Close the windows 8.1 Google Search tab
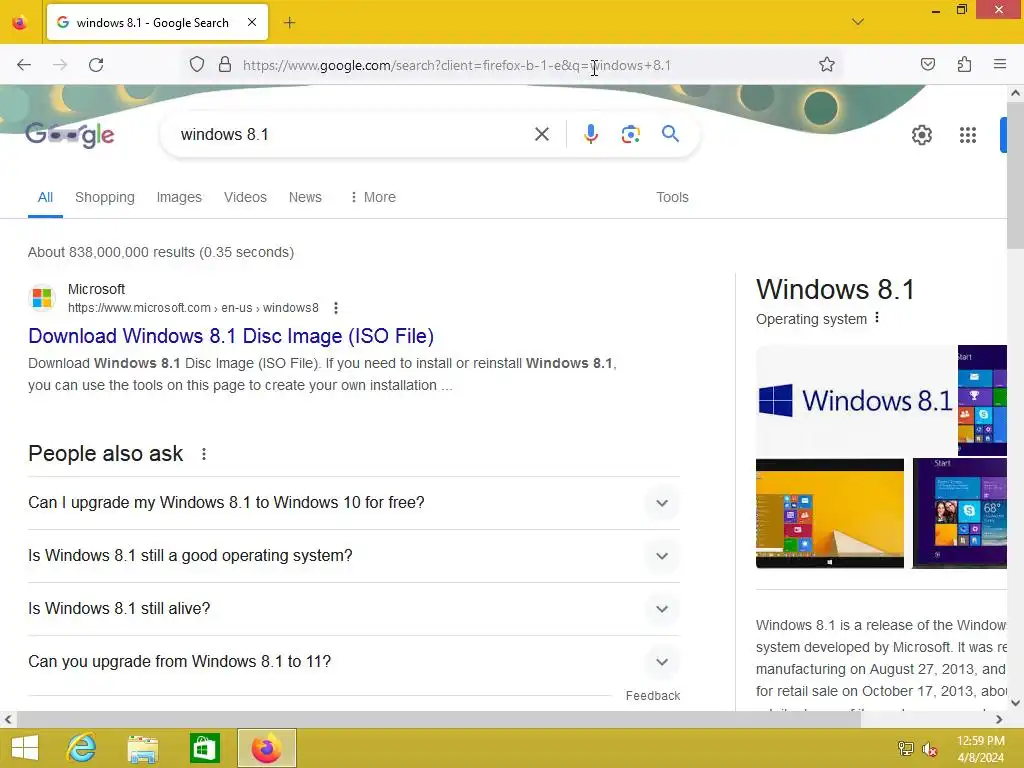This screenshot has height=768, width=1024. pyautogui.click(x=252, y=22)
